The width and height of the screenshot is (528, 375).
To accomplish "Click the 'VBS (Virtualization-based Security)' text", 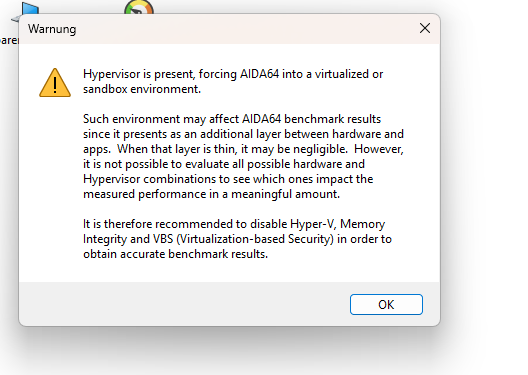I will pyautogui.click(x=243, y=239).
